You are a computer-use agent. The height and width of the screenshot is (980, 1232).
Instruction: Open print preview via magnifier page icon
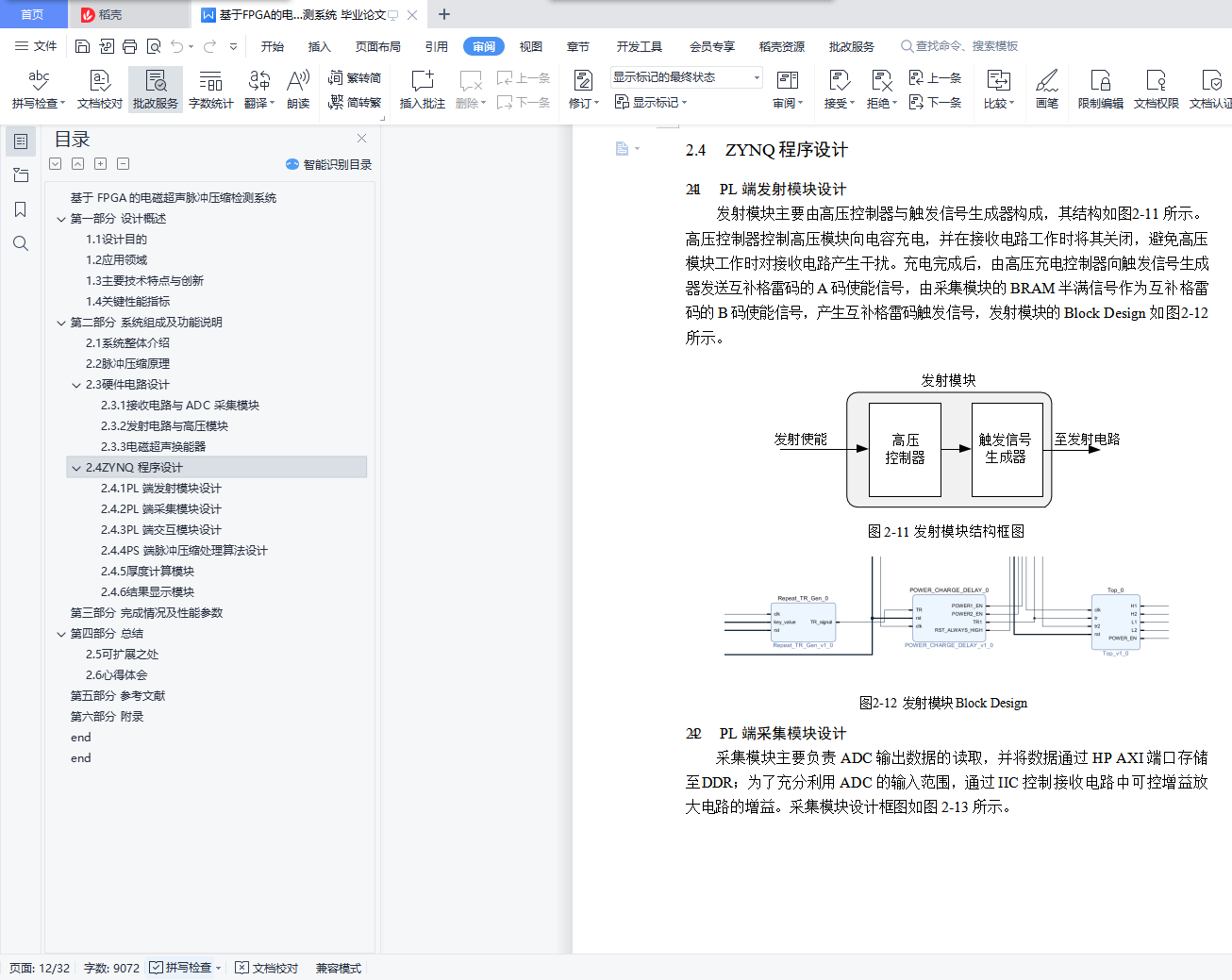point(154,46)
